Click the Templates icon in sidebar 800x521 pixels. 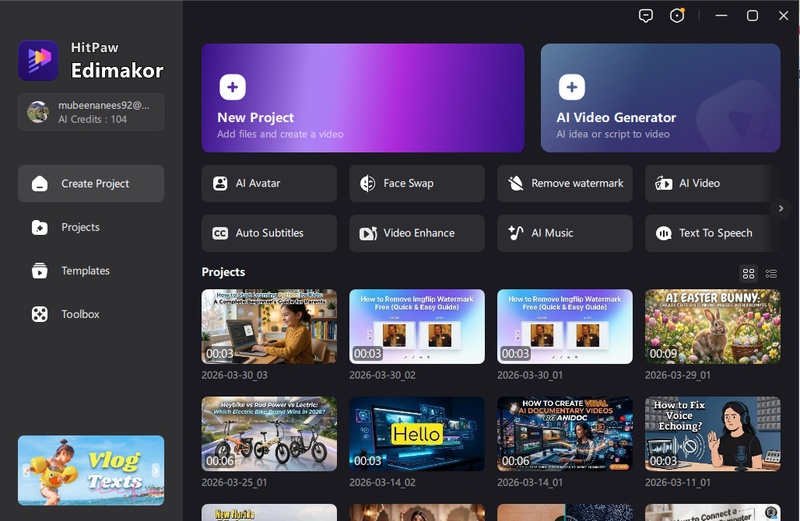(40, 270)
